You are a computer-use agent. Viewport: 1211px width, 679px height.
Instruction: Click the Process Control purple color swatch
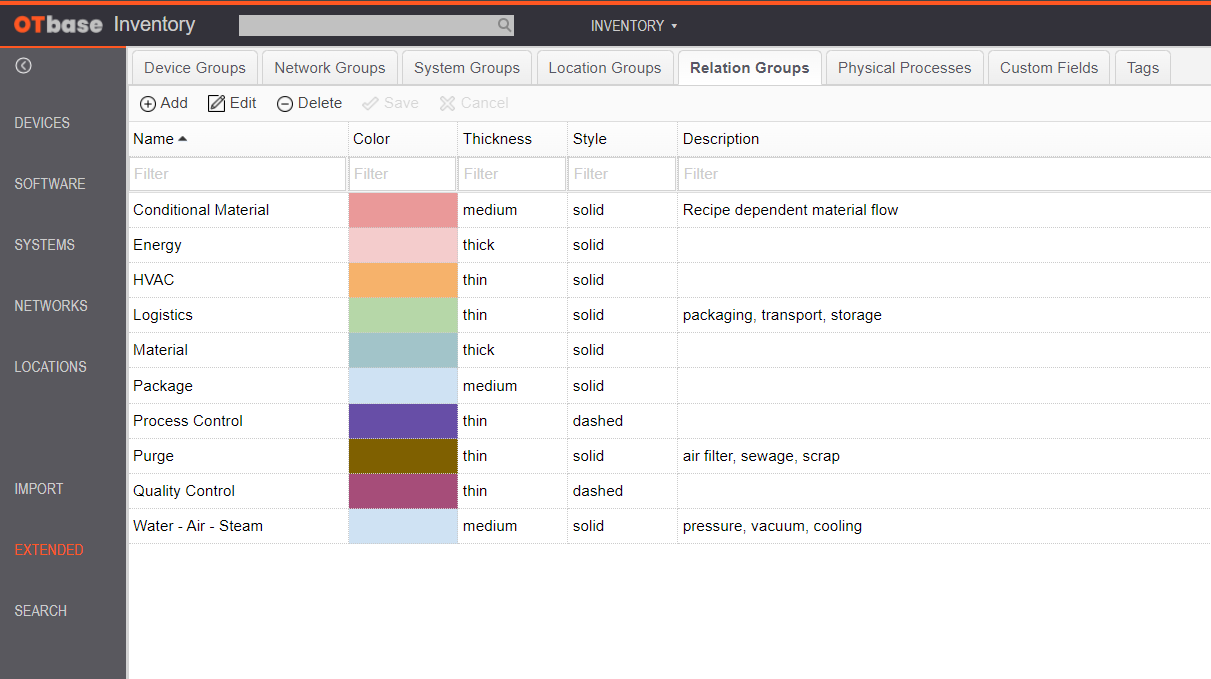[402, 420]
